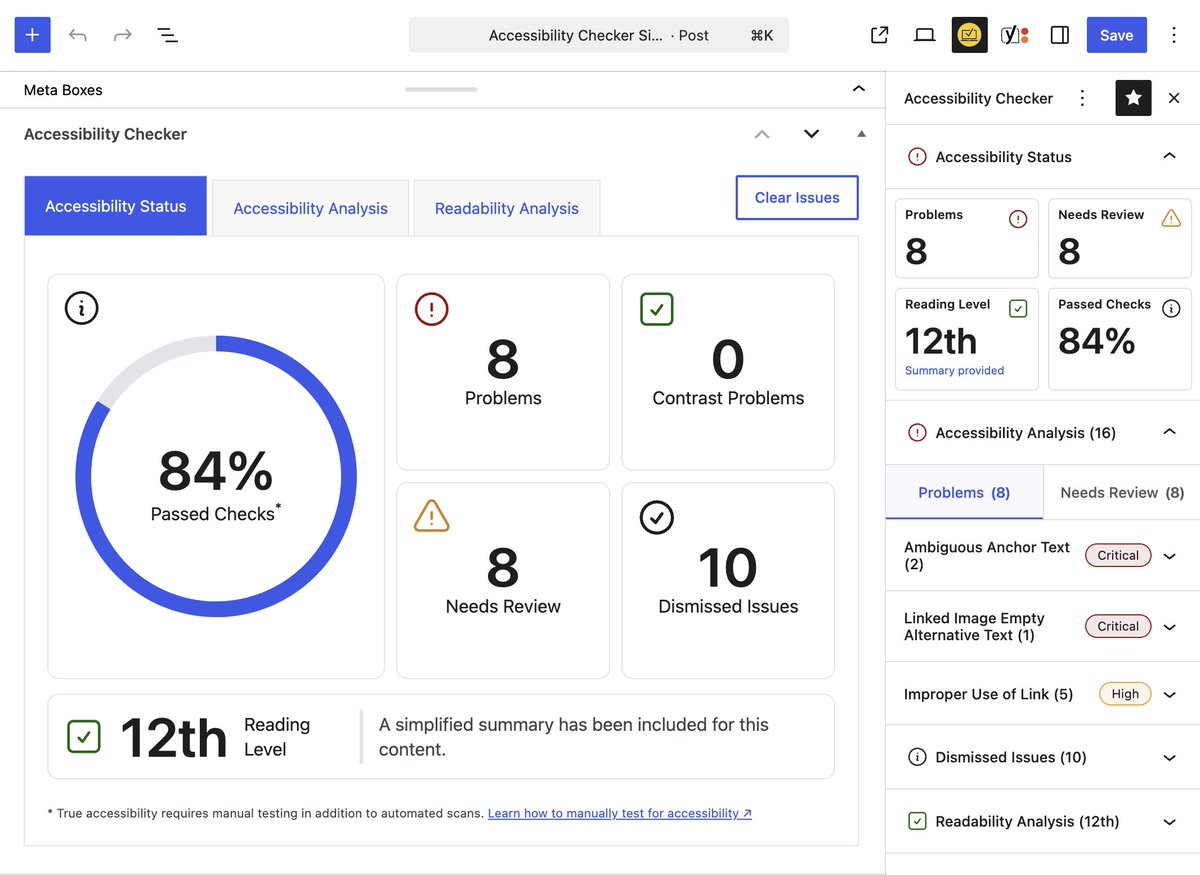Collapse the Meta Boxes section
1200x875 pixels.
858,89
